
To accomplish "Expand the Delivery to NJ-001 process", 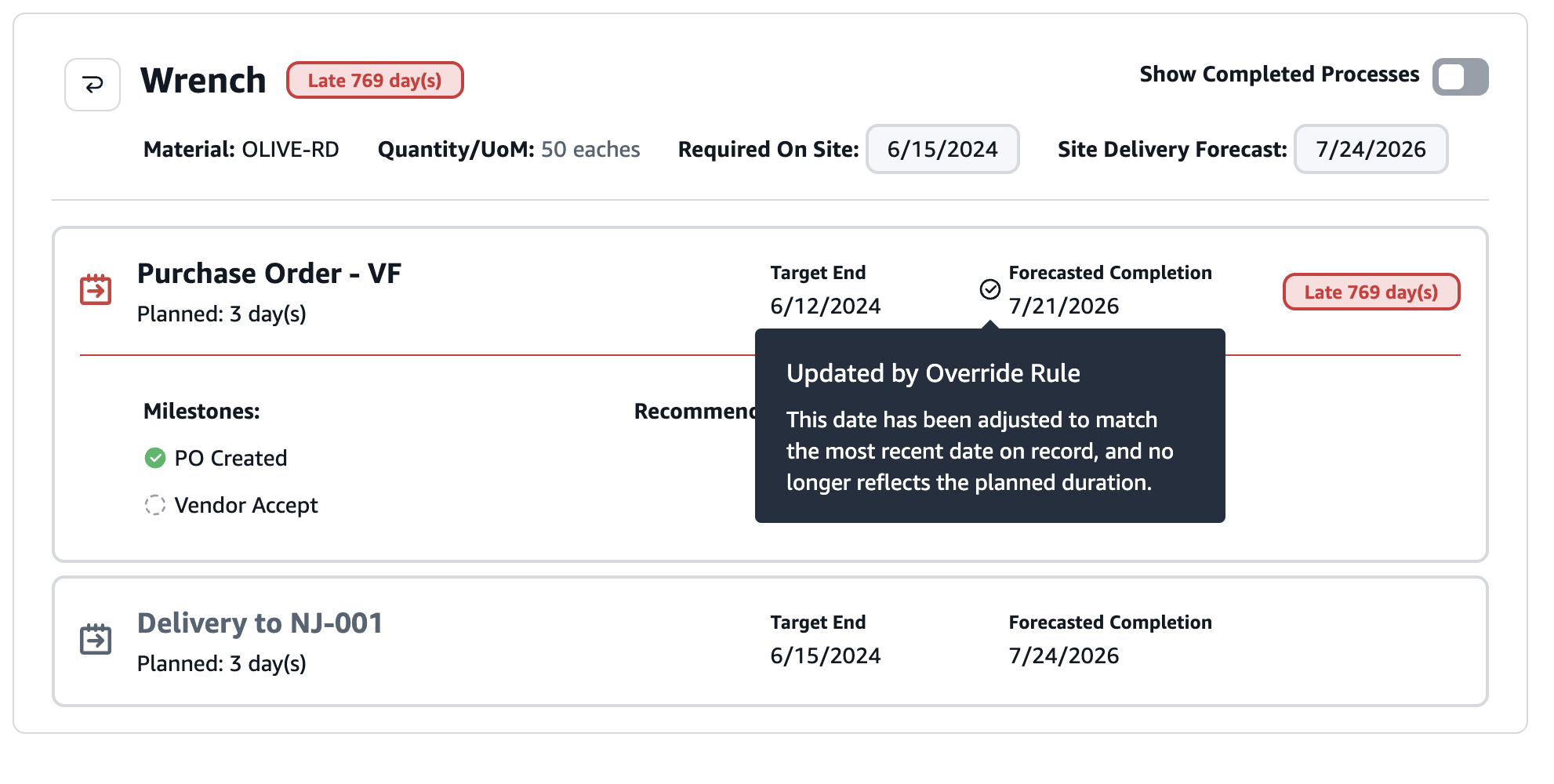I will pos(260,623).
